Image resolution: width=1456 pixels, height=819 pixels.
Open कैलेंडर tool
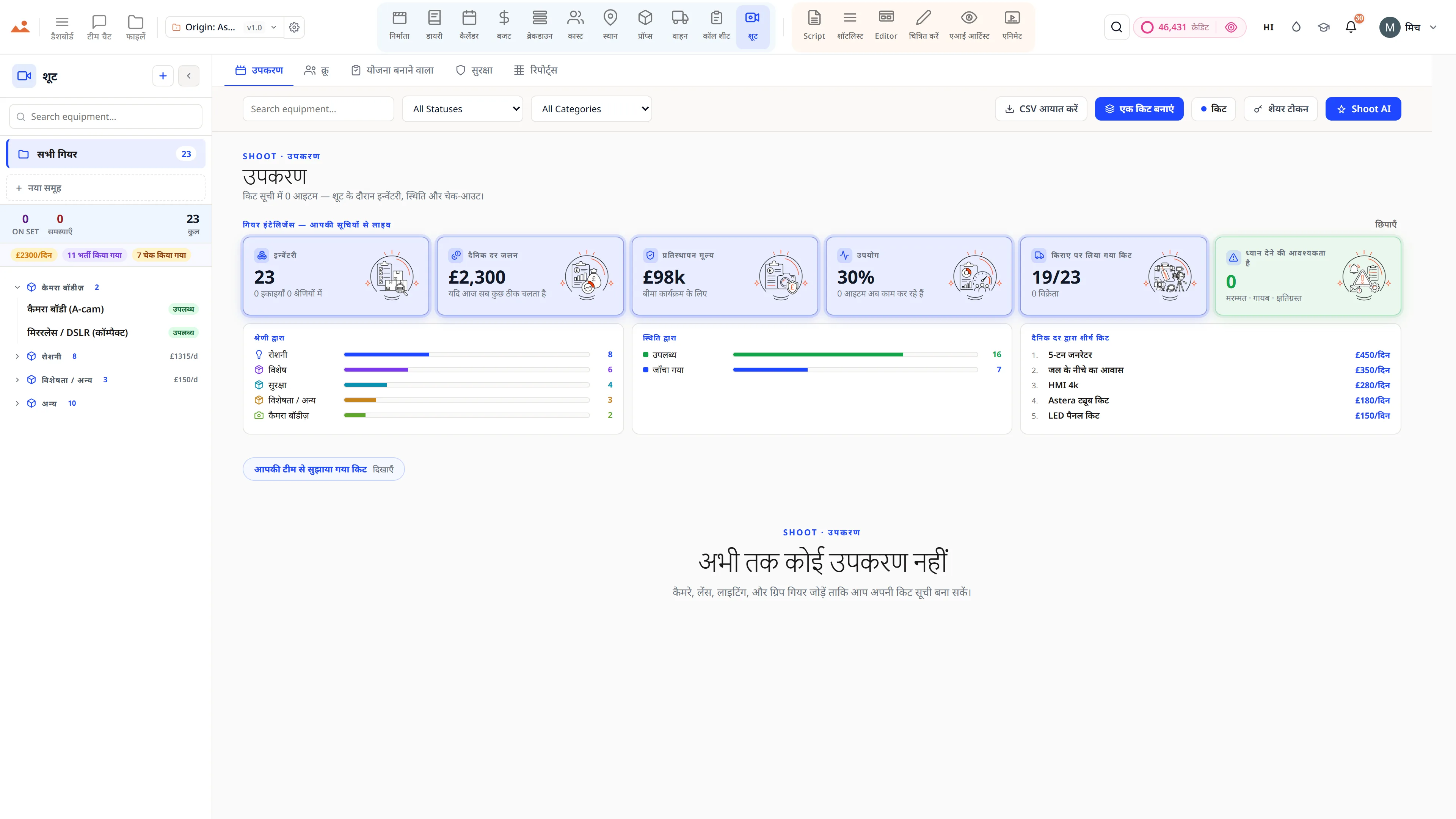pos(469,27)
